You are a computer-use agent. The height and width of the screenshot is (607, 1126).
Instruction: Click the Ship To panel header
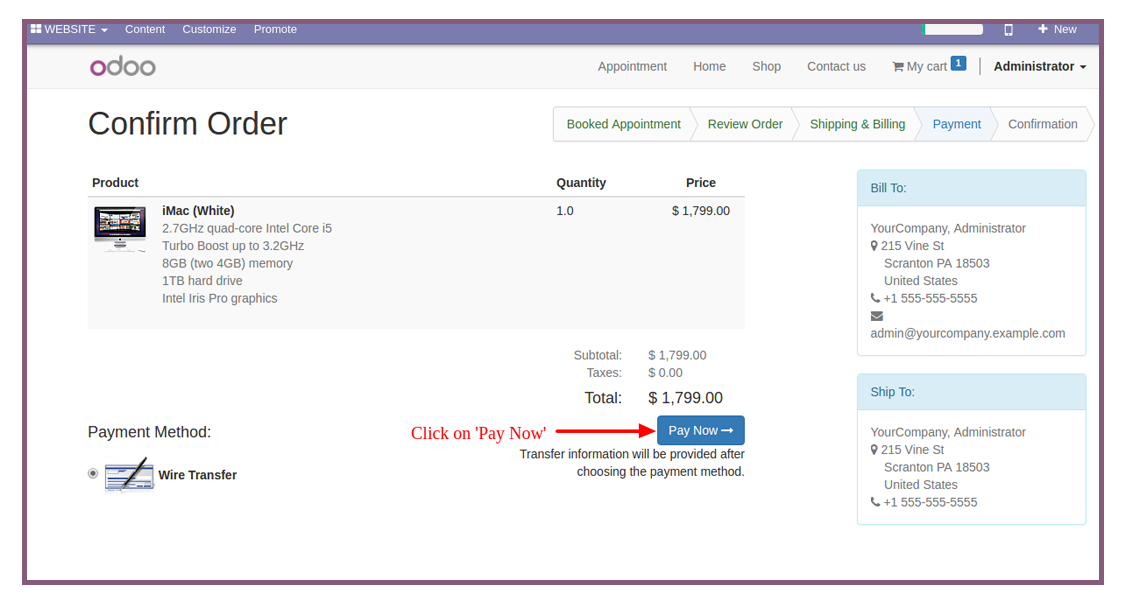point(971,392)
